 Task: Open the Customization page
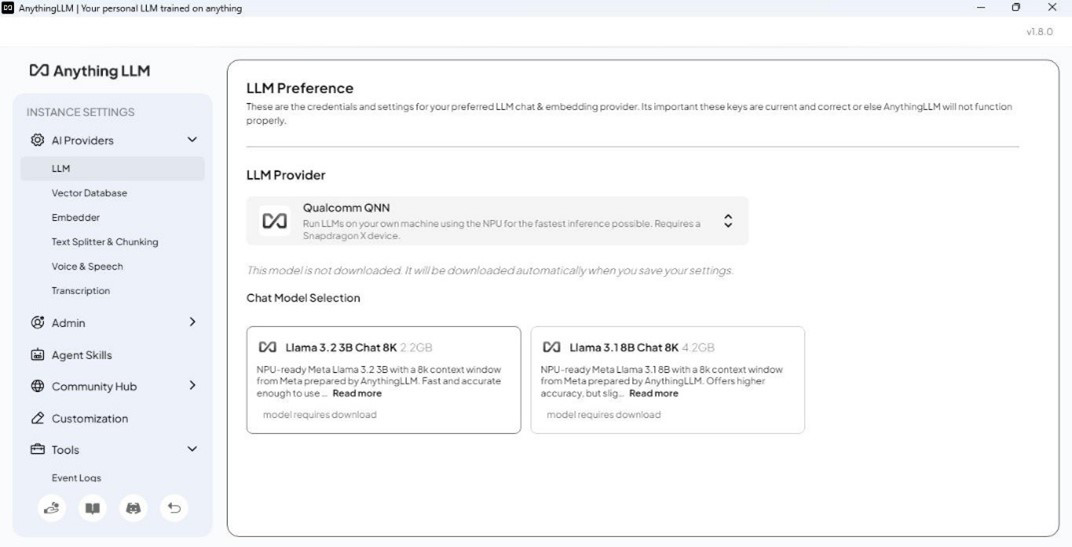(x=90, y=418)
